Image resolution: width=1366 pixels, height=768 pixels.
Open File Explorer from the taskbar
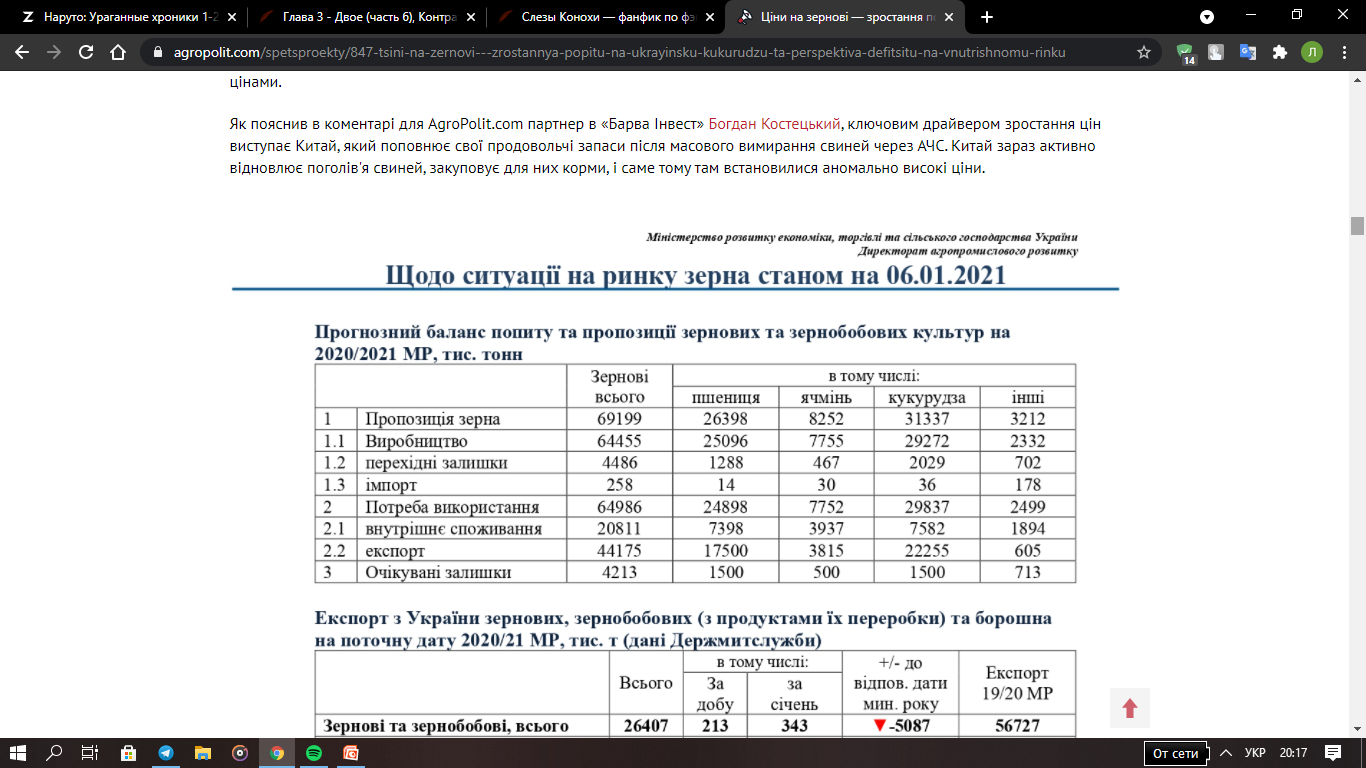(x=203, y=753)
